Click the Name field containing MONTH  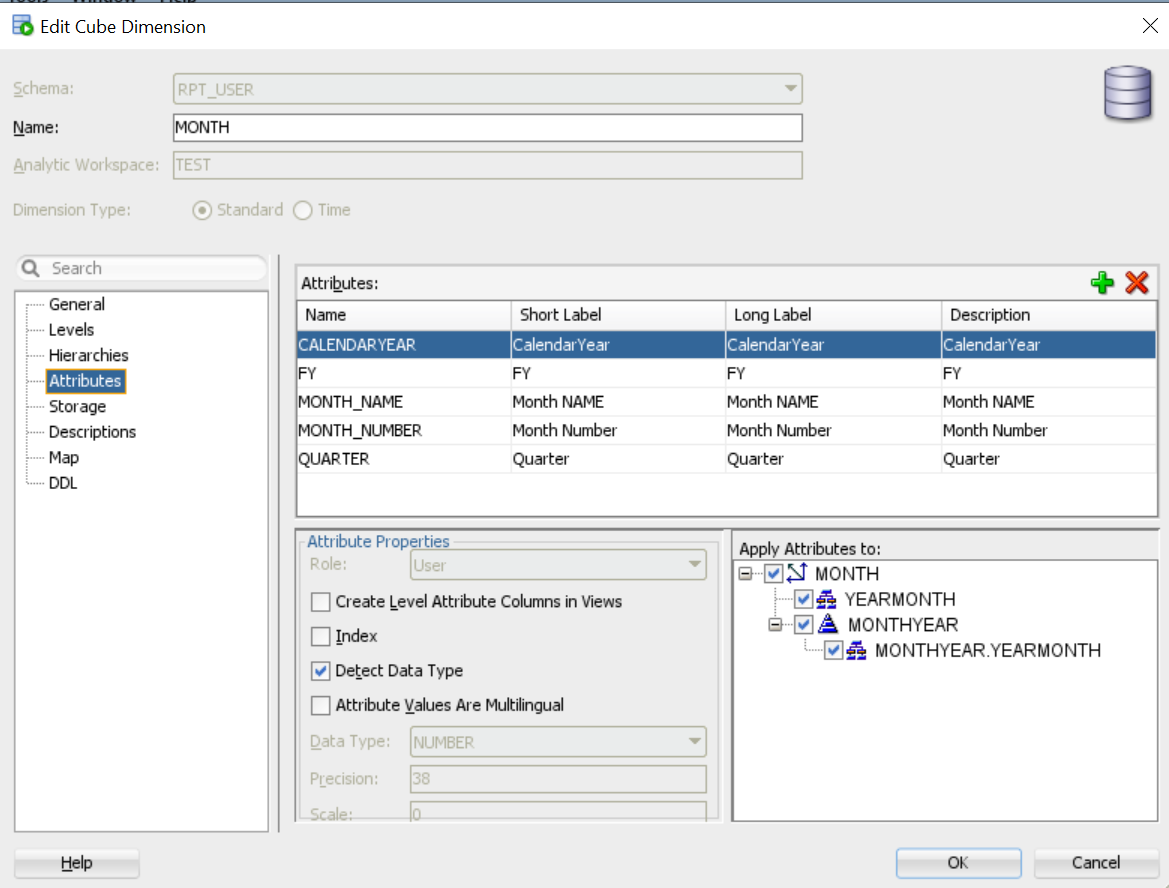(487, 127)
